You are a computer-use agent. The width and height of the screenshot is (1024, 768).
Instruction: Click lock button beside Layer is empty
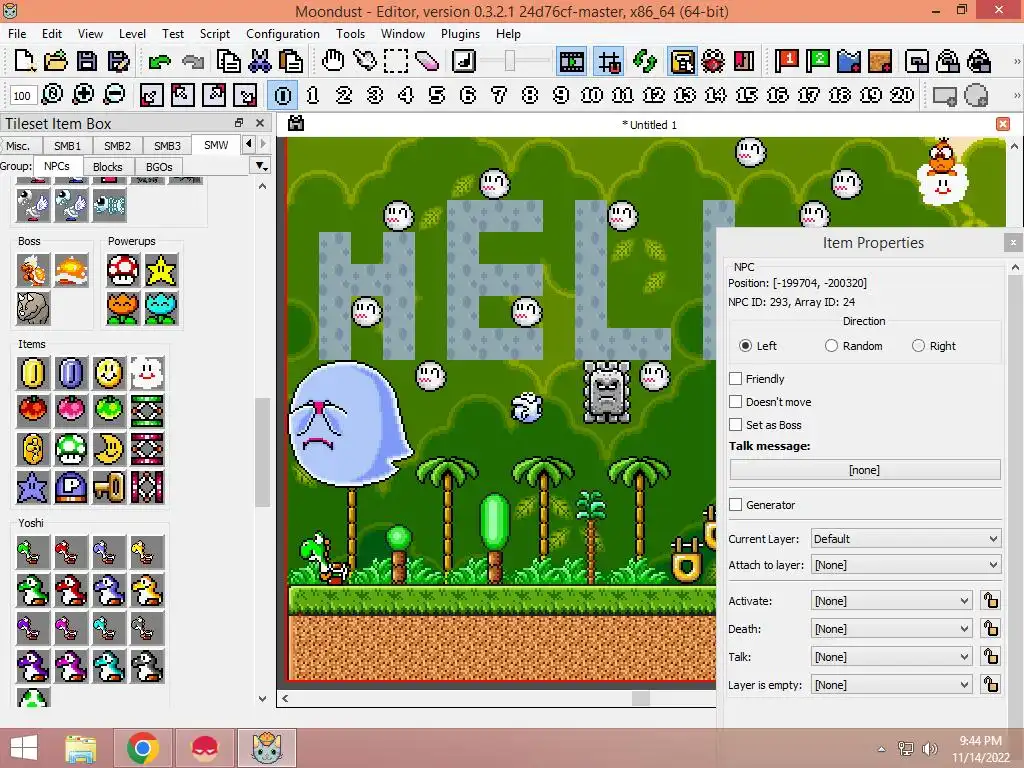tap(991, 685)
